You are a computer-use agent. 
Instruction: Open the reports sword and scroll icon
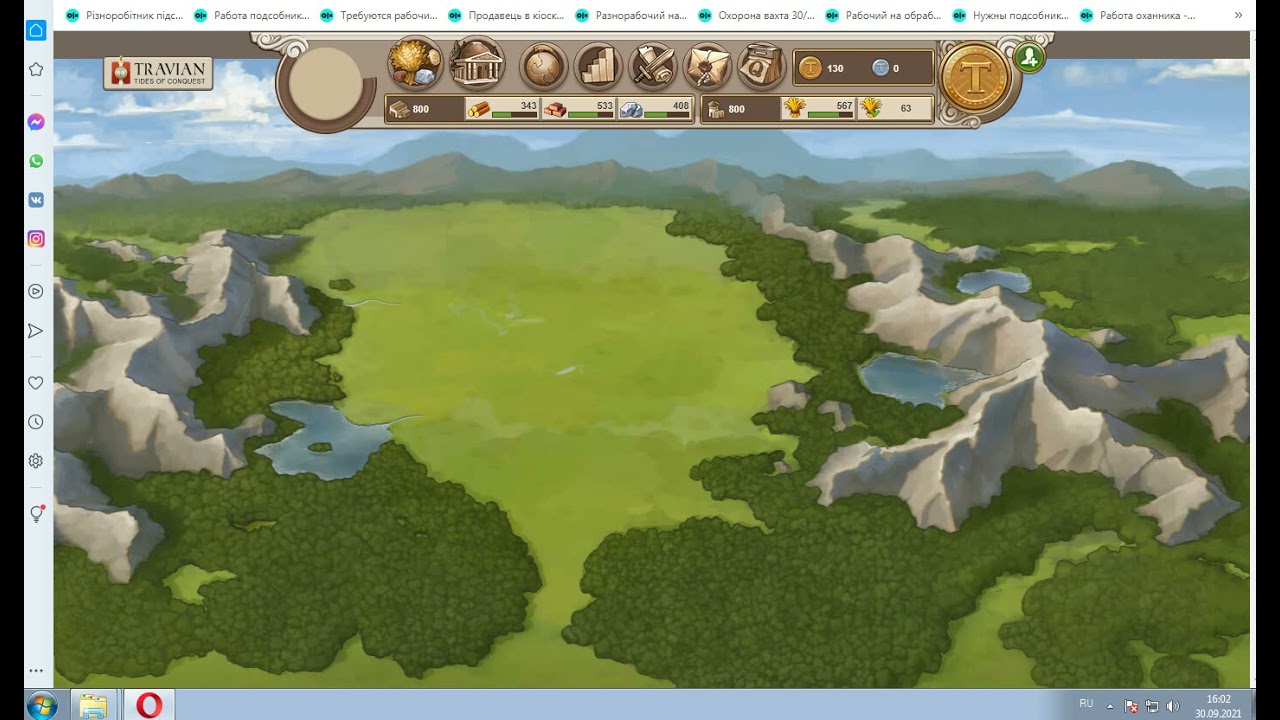coord(653,68)
